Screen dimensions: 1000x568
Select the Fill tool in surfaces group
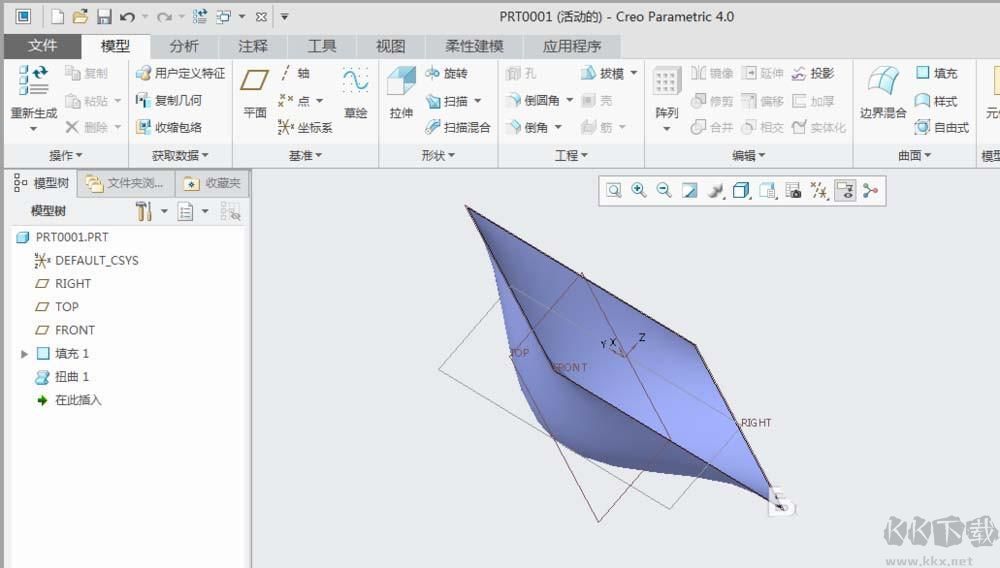pos(936,73)
